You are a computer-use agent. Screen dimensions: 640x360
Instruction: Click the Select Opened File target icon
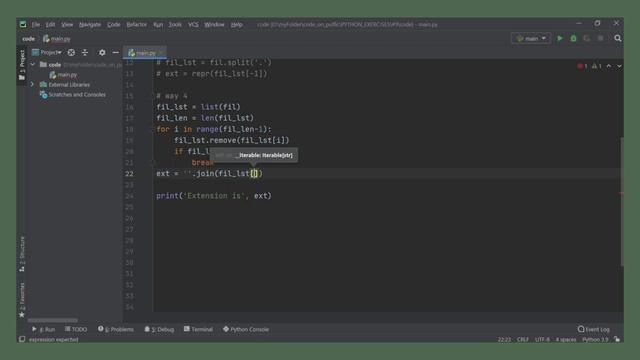(x=71, y=52)
